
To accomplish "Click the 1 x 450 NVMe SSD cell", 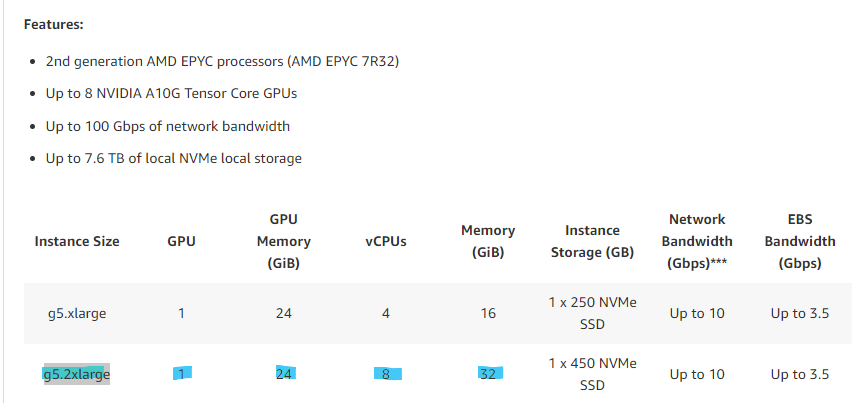I will click(592, 375).
